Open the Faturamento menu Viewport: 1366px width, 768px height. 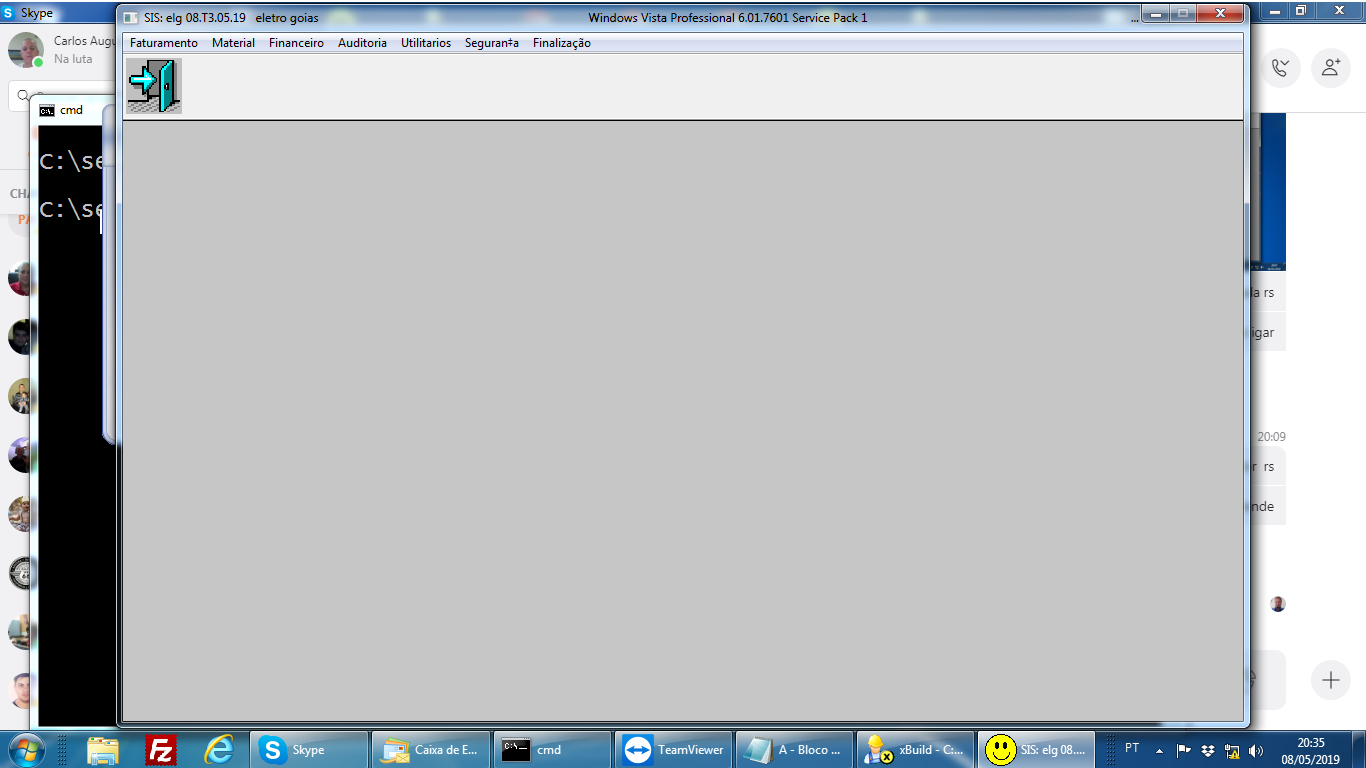pos(164,43)
